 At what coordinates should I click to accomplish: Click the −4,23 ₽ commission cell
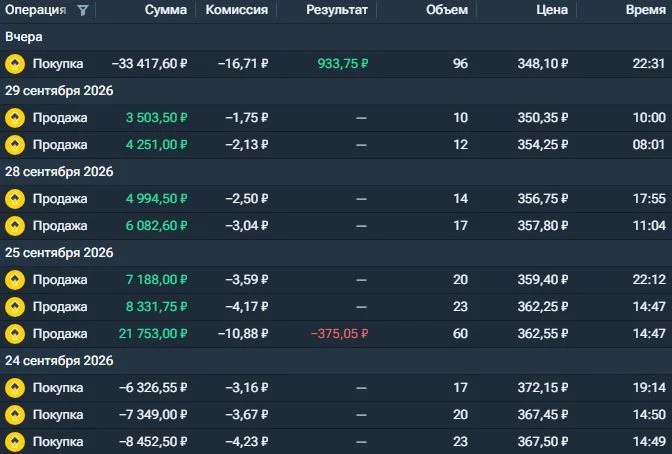[247, 442]
